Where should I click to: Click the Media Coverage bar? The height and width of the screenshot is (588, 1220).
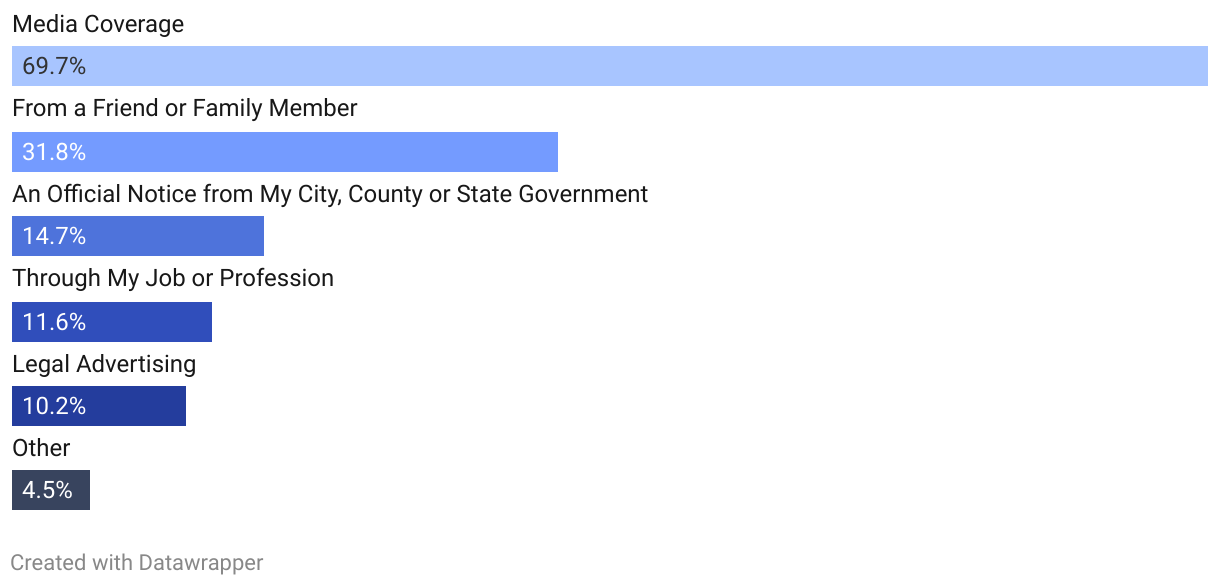point(610,66)
